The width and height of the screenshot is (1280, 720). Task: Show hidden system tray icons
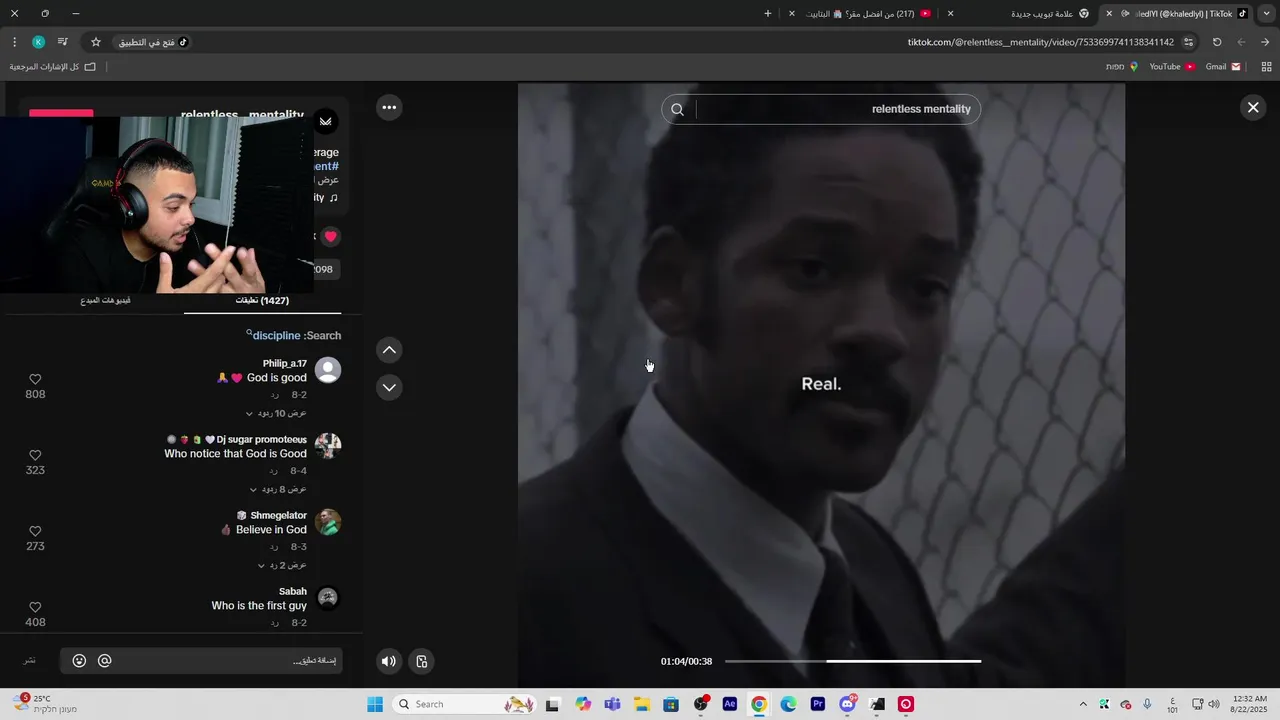point(1082,704)
